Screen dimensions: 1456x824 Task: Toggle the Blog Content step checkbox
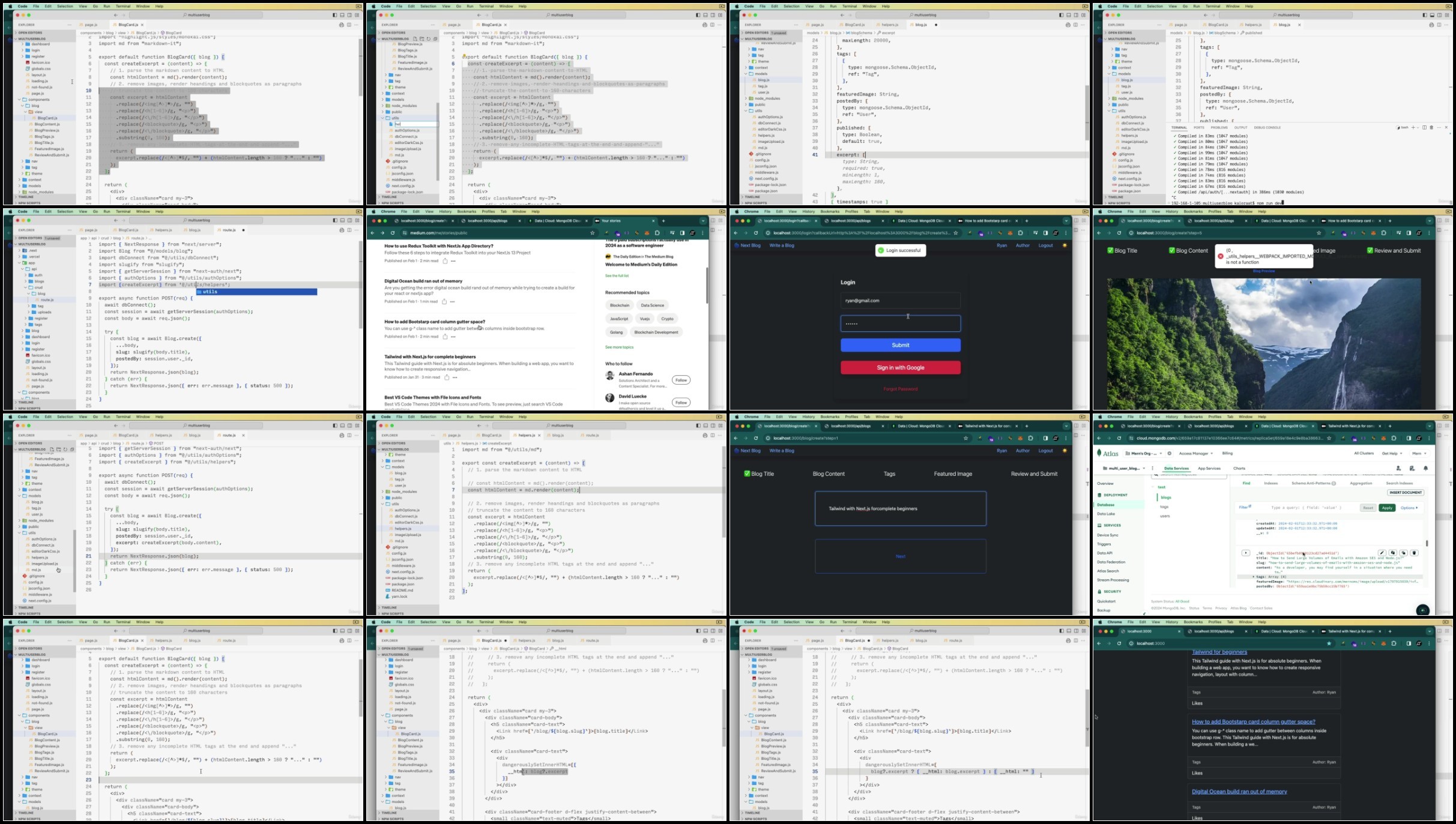(1171, 250)
